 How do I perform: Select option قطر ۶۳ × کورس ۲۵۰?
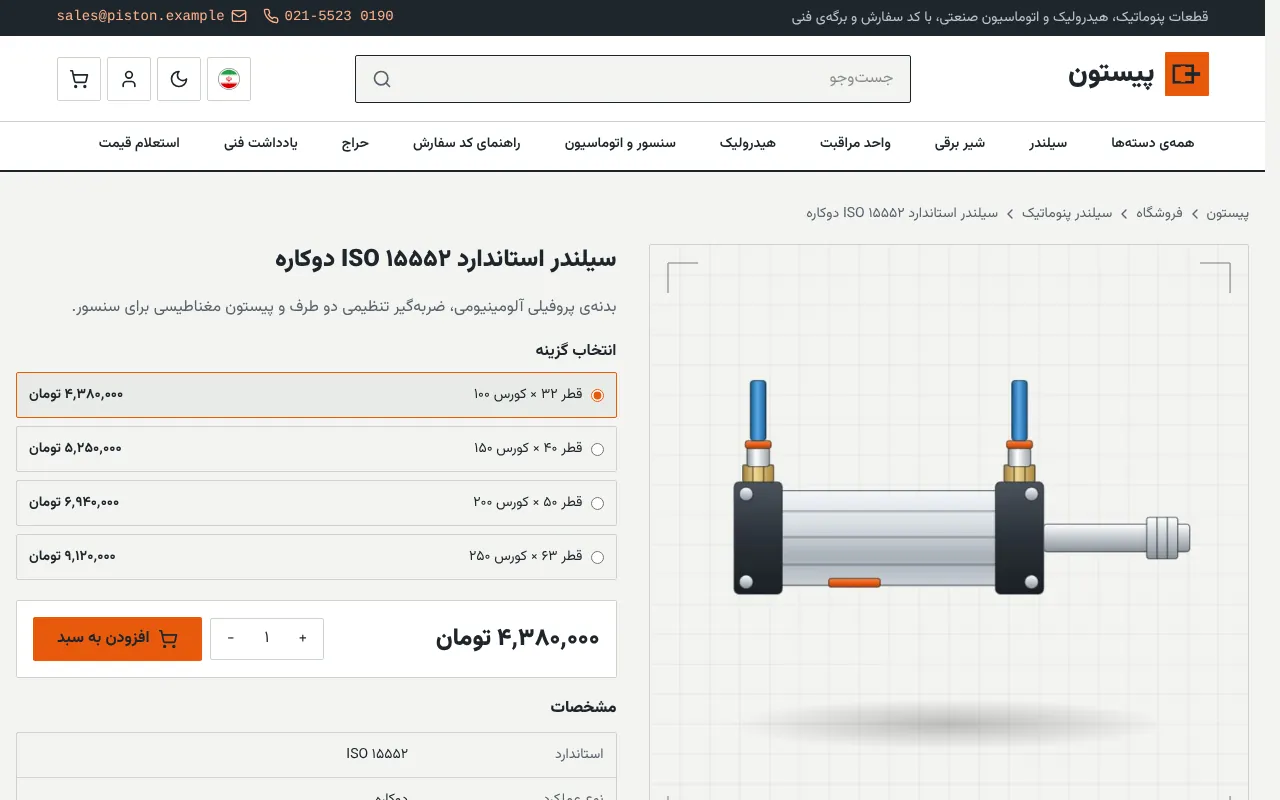(x=316, y=557)
